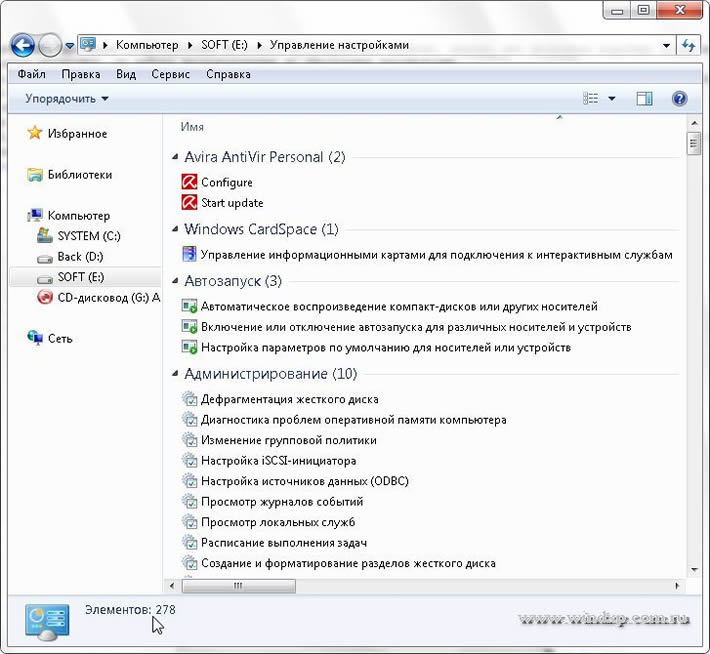The height and width of the screenshot is (654, 710).
Task: Click the Дефрагментация жесткого диска icon
Action: click(189, 399)
